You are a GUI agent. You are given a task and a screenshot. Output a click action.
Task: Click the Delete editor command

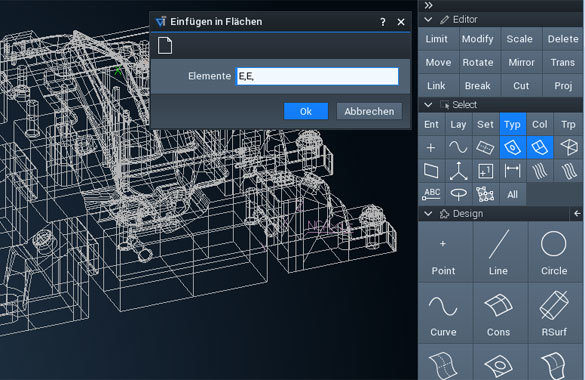click(563, 39)
